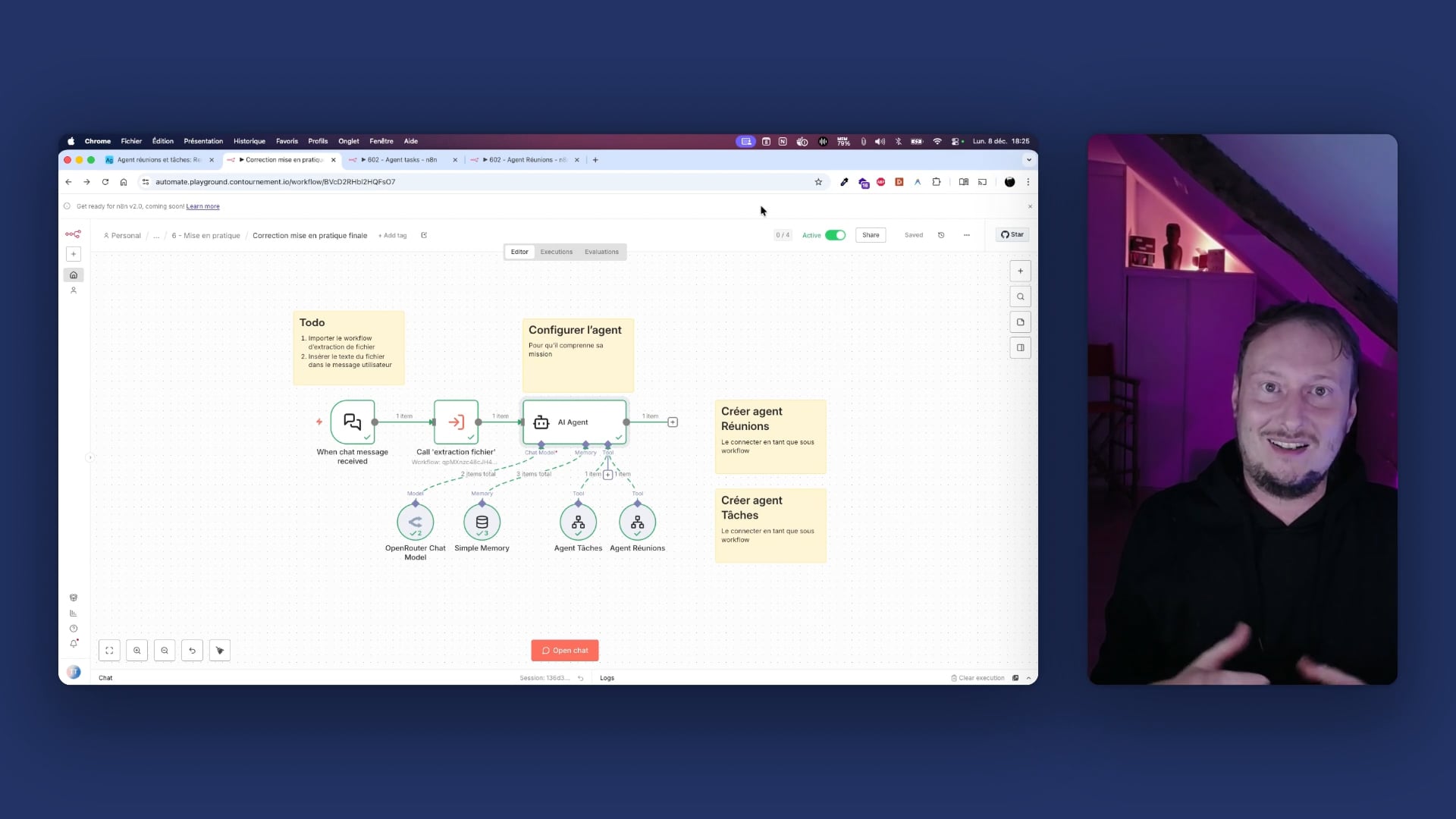
Task: Open the 'Learn more' link about n8n v2.0
Action: click(202, 206)
